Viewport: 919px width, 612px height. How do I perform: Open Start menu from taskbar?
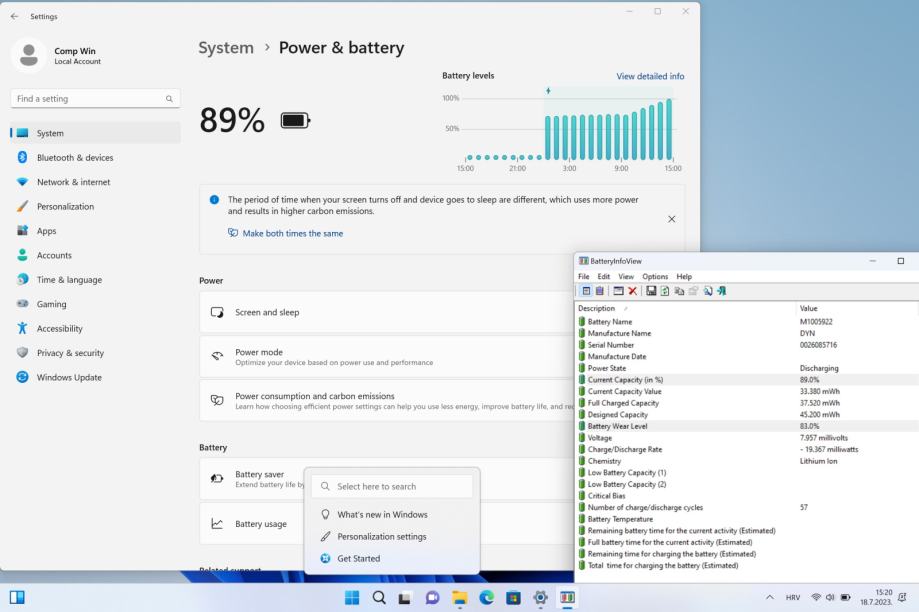[352, 597]
